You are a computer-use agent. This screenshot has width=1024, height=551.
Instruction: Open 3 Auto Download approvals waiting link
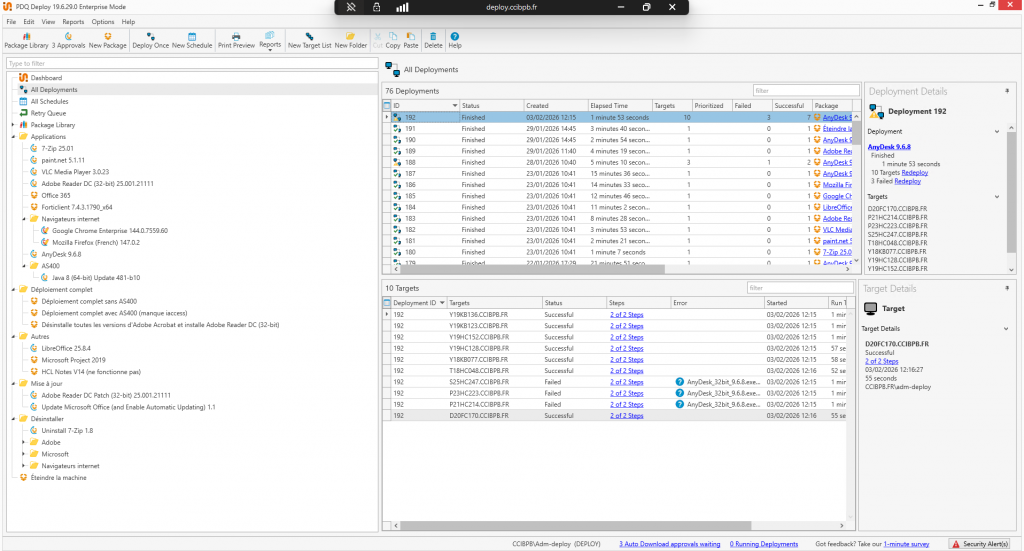pyautogui.click(x=669, y=544)
